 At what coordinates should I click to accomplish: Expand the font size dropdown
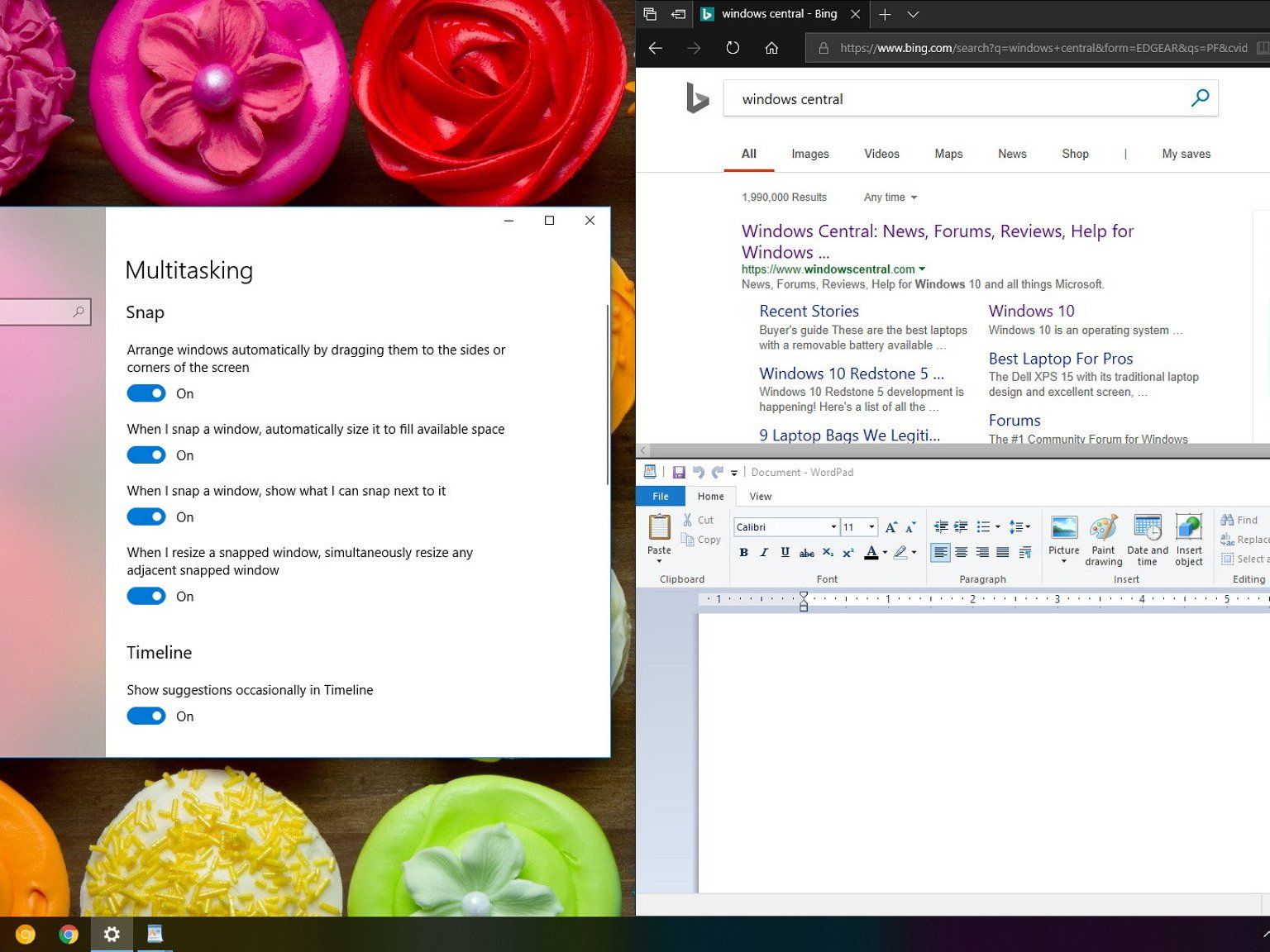(x=871, y=527)
